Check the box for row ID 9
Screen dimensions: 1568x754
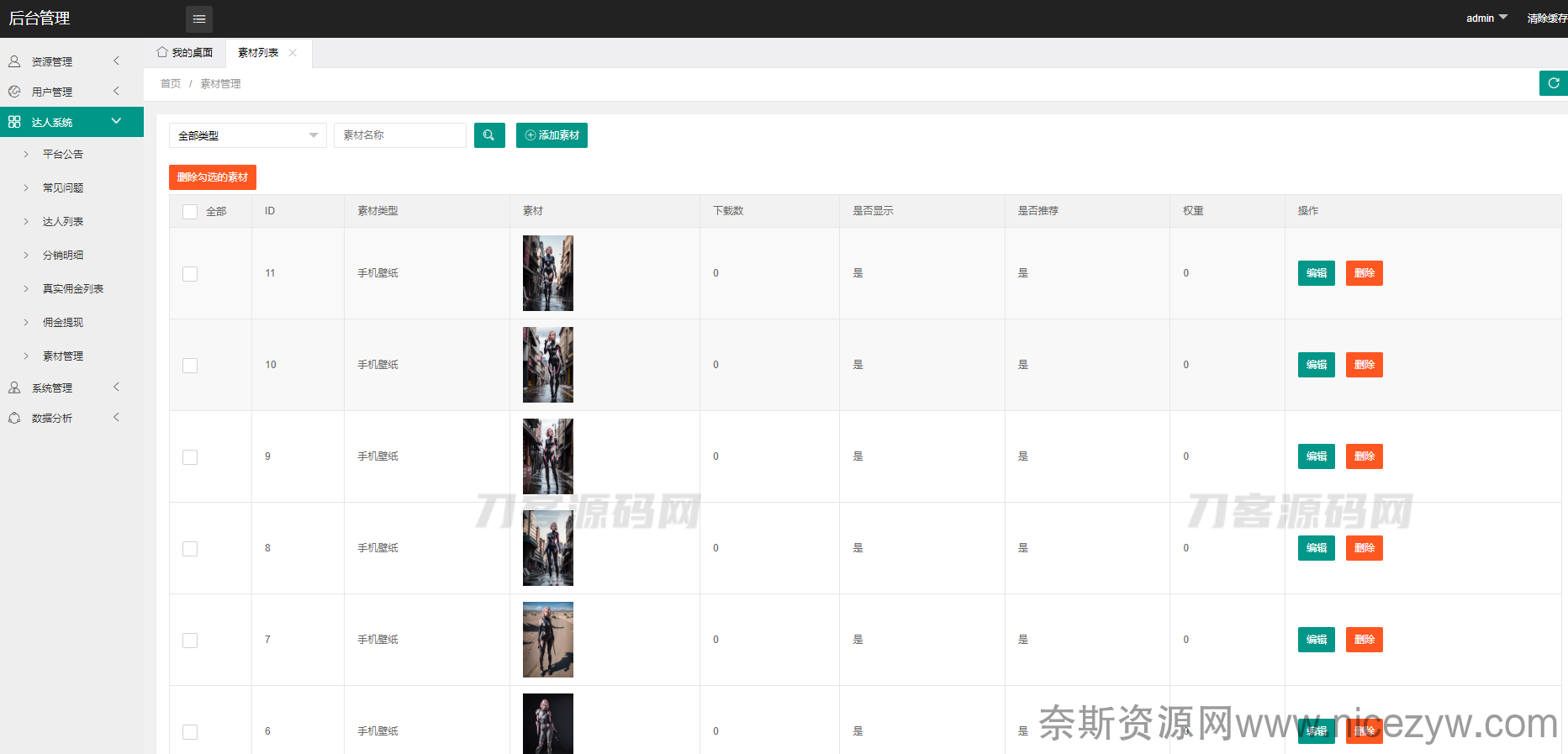[x=190, y=457]
